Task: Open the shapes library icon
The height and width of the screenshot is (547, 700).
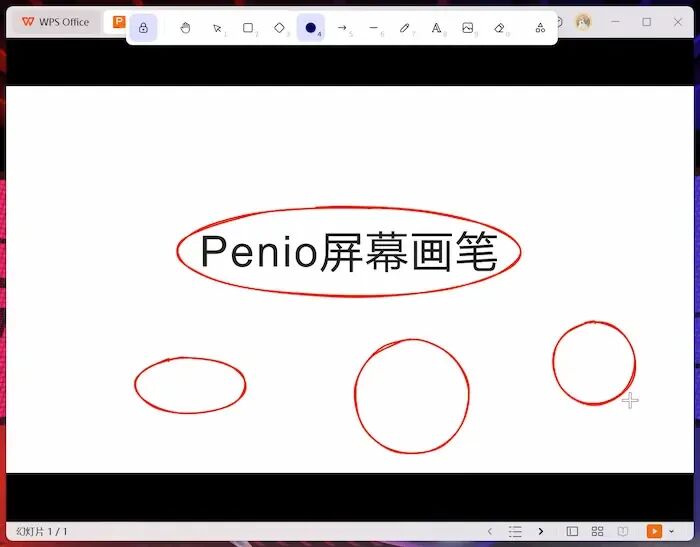Action: click(540, 28)
